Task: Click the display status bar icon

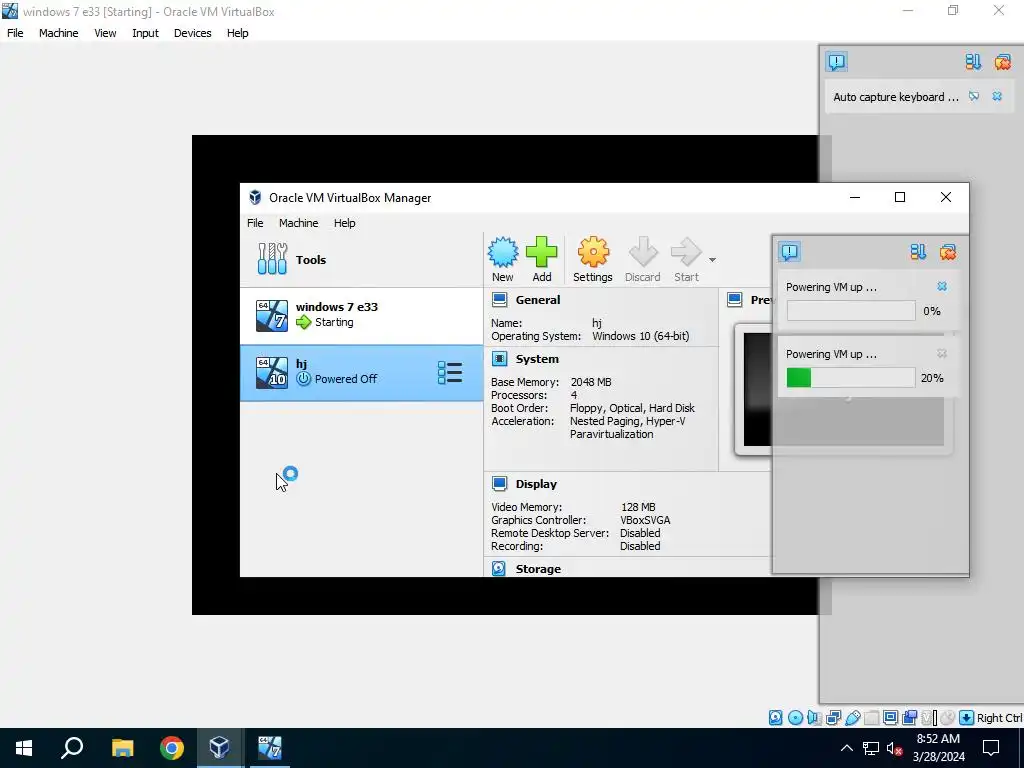Action: point(890,718)
